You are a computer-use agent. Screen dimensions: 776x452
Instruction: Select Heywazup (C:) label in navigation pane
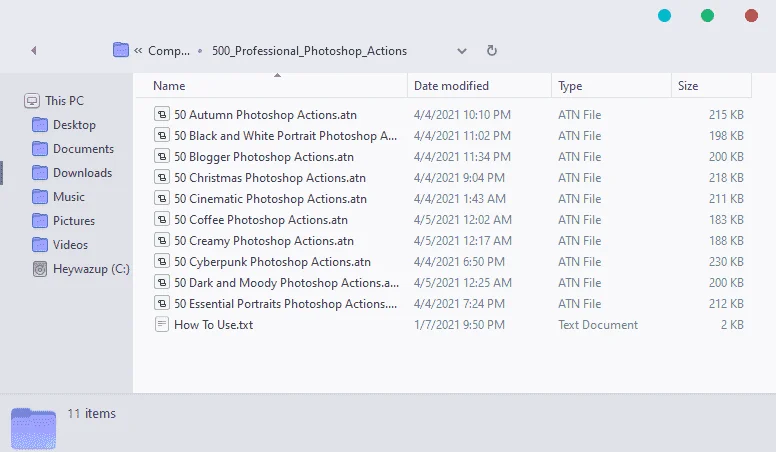91,269
